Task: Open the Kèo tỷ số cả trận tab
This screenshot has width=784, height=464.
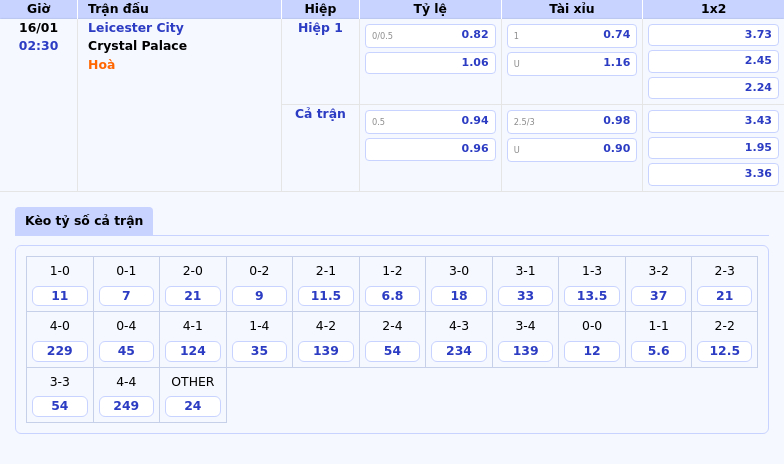Action: click(84, 221)
